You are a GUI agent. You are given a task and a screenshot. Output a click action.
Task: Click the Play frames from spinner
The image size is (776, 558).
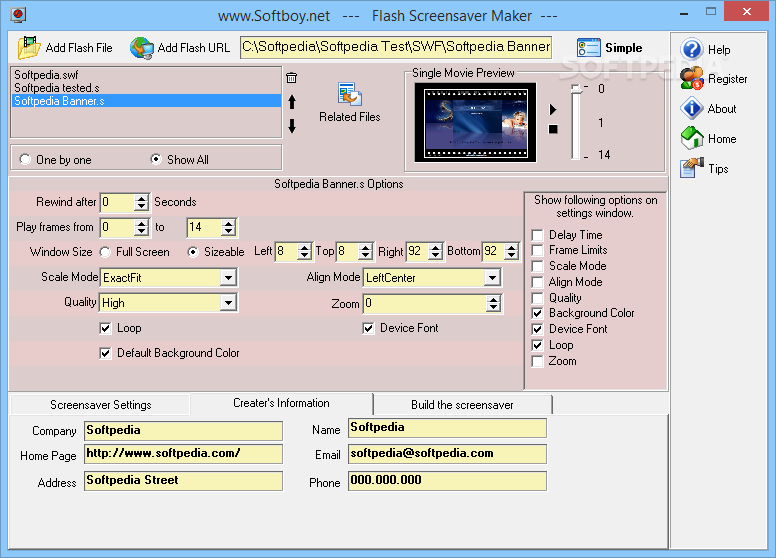point(142,227)
